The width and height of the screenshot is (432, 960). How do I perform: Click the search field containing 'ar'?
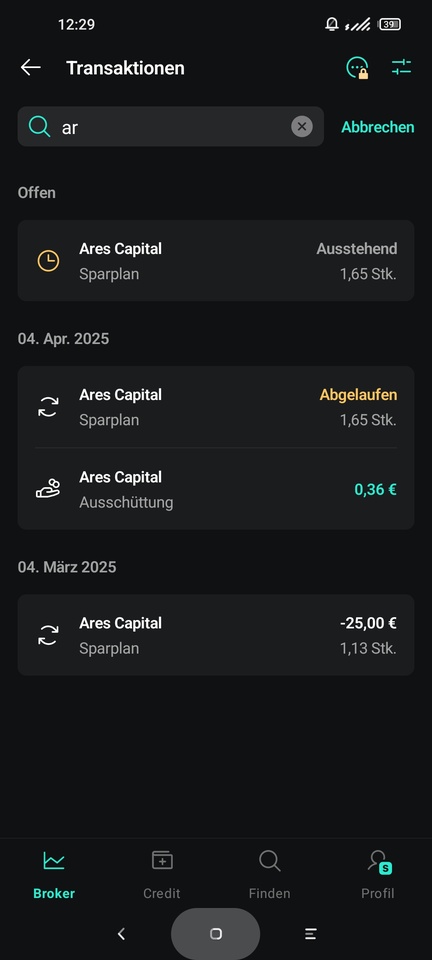[x=171, y=127]
